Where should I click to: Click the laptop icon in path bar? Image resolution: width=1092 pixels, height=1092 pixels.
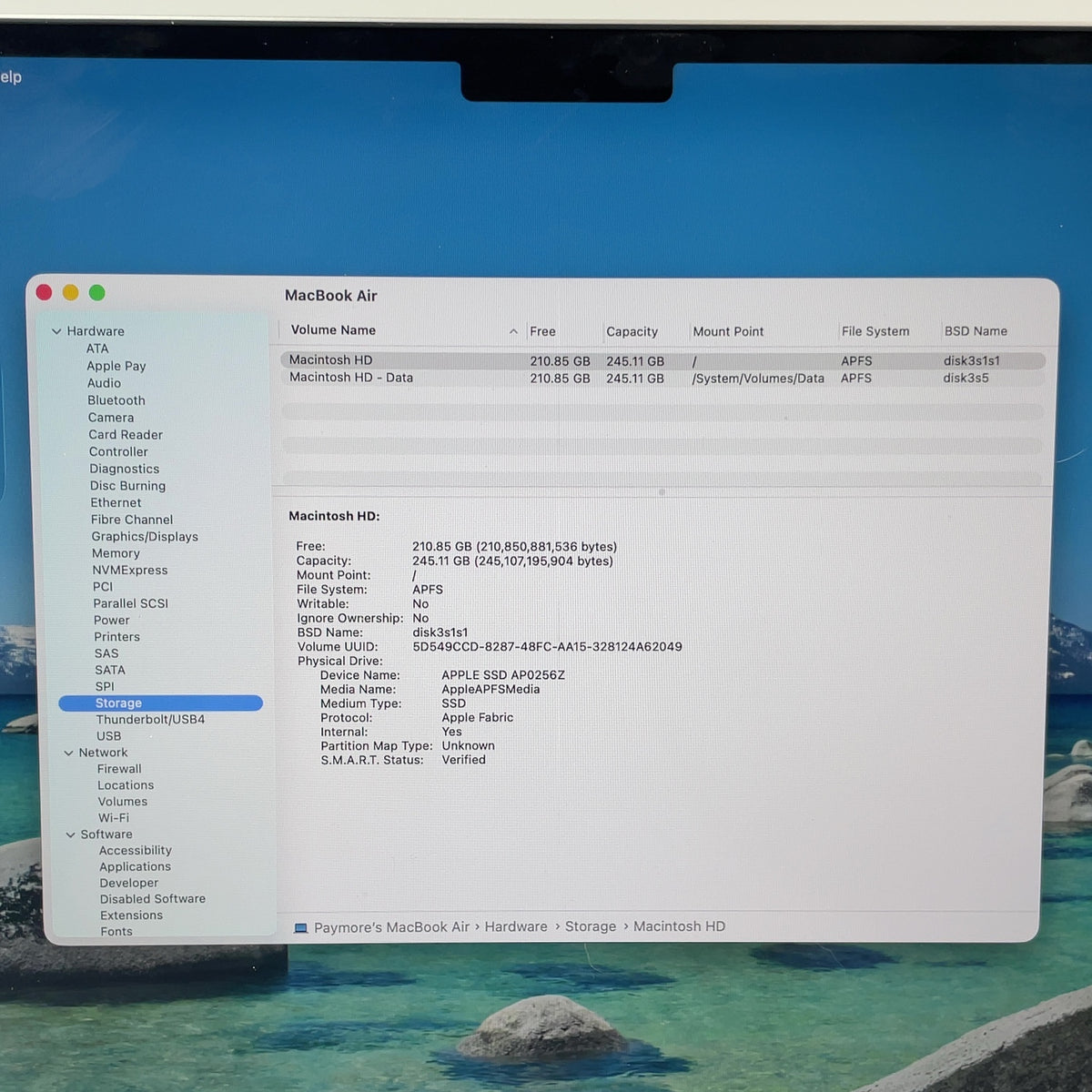tap(300, 927)
